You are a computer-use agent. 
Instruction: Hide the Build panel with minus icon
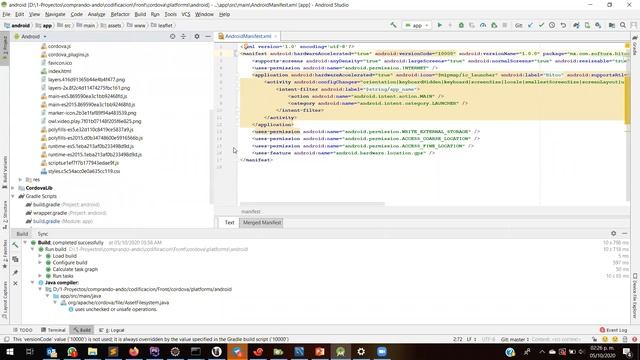624,233
